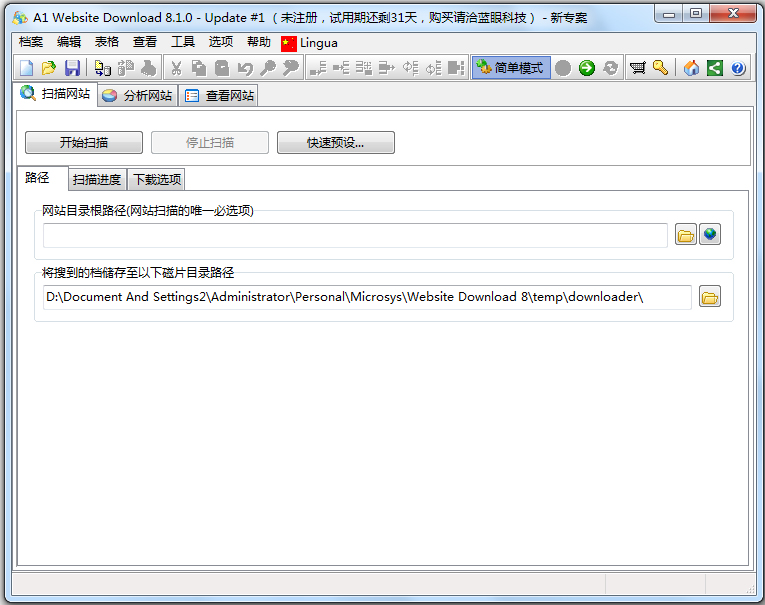Viewport: 765px width, 605px height.
Task: Select the 扫描进度 sub-tab
Action: [97, 180]
